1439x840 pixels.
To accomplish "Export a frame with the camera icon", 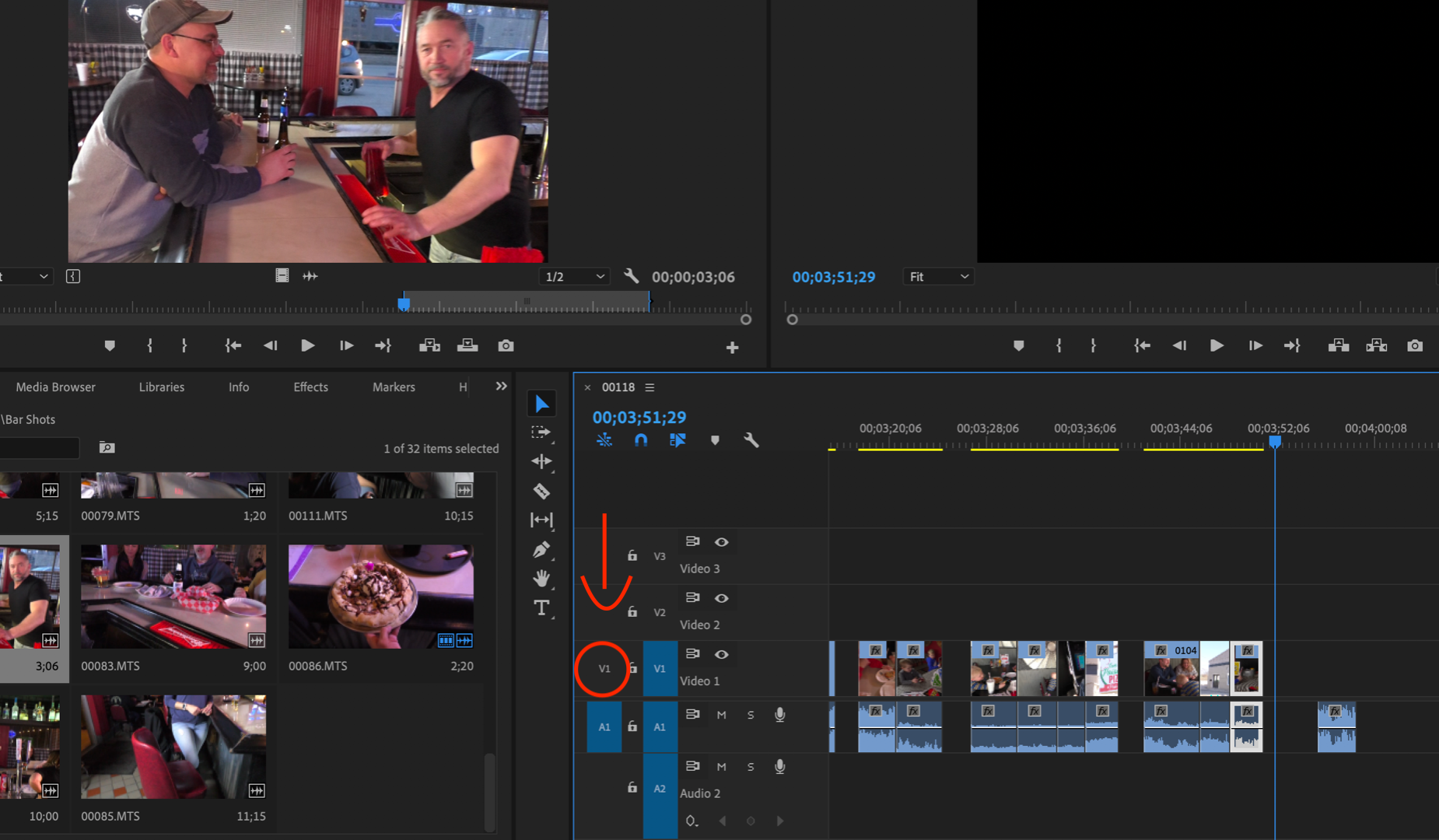I will pos(505,345).
